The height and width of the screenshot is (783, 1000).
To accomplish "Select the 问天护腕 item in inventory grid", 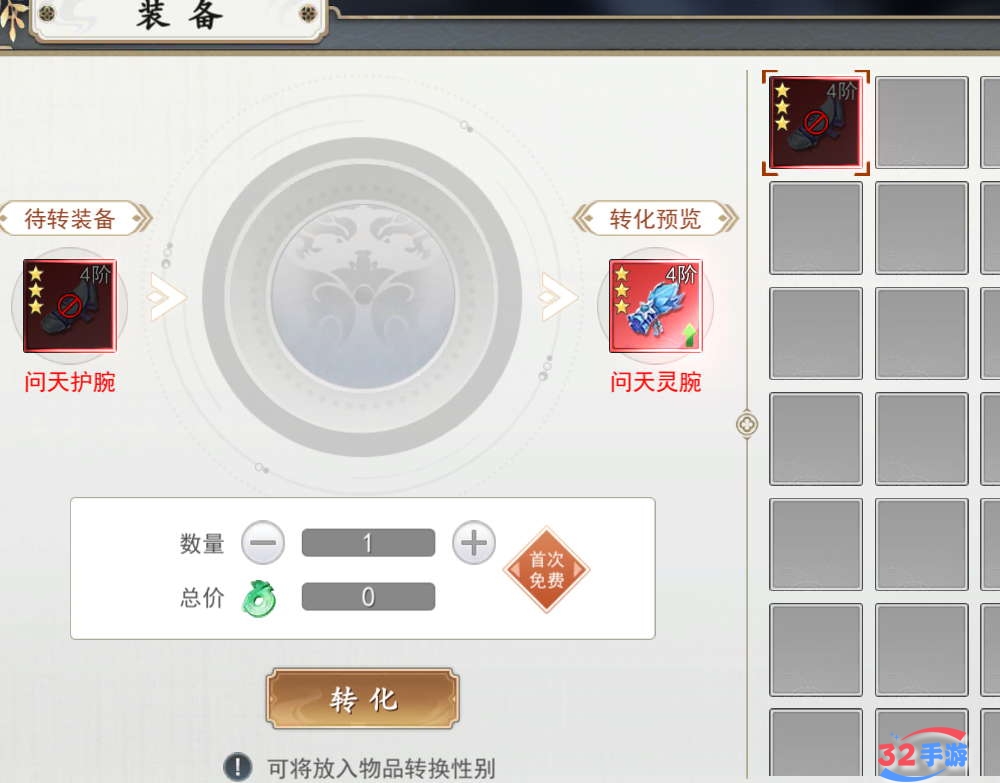I will pos(816,122).
